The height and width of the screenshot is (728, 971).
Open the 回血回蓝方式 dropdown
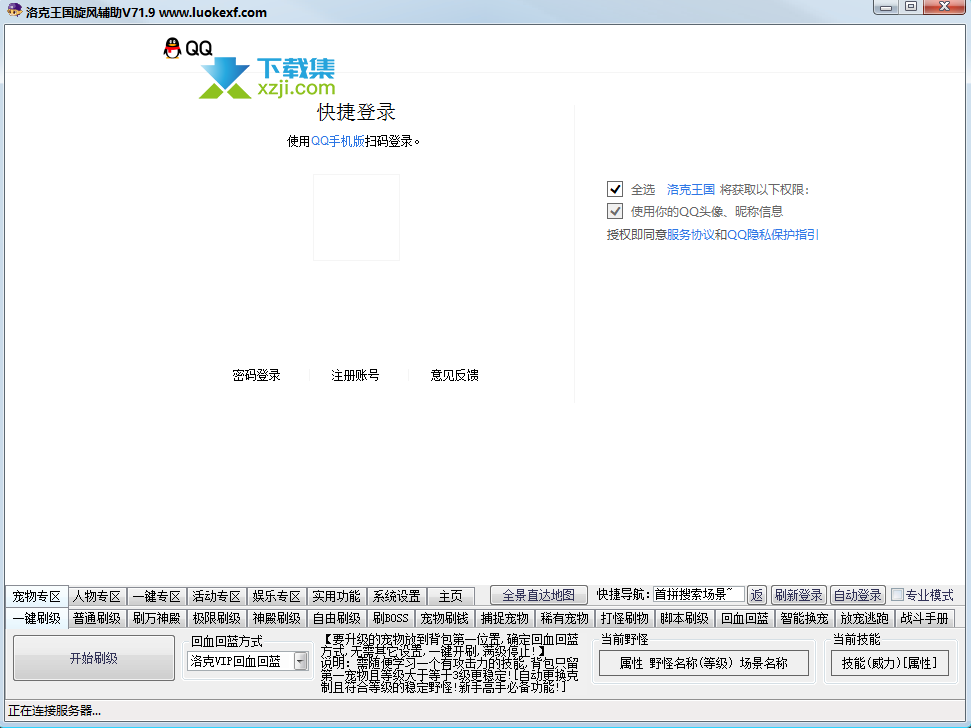(300, 661)
